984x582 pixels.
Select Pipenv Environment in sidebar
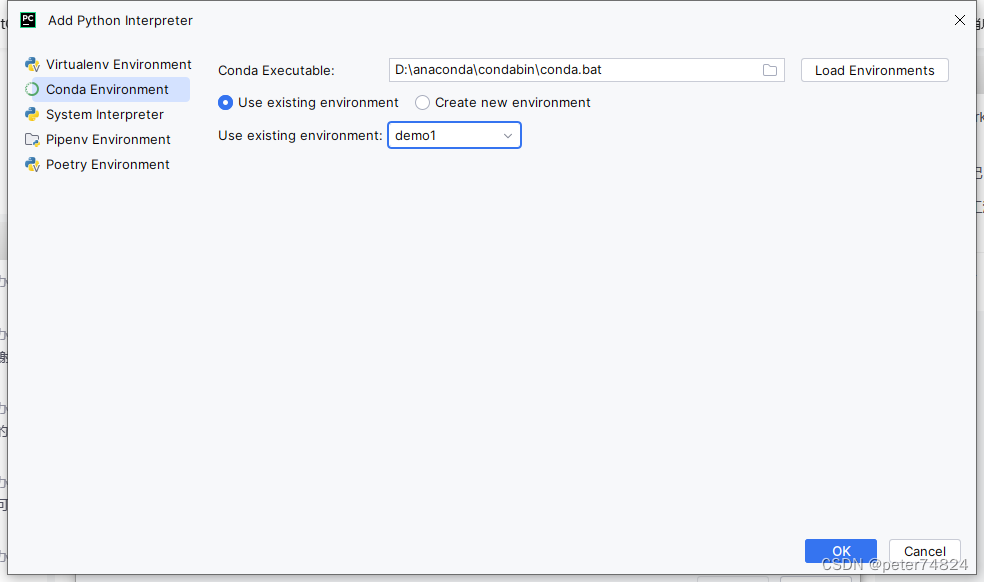(108, 139)
